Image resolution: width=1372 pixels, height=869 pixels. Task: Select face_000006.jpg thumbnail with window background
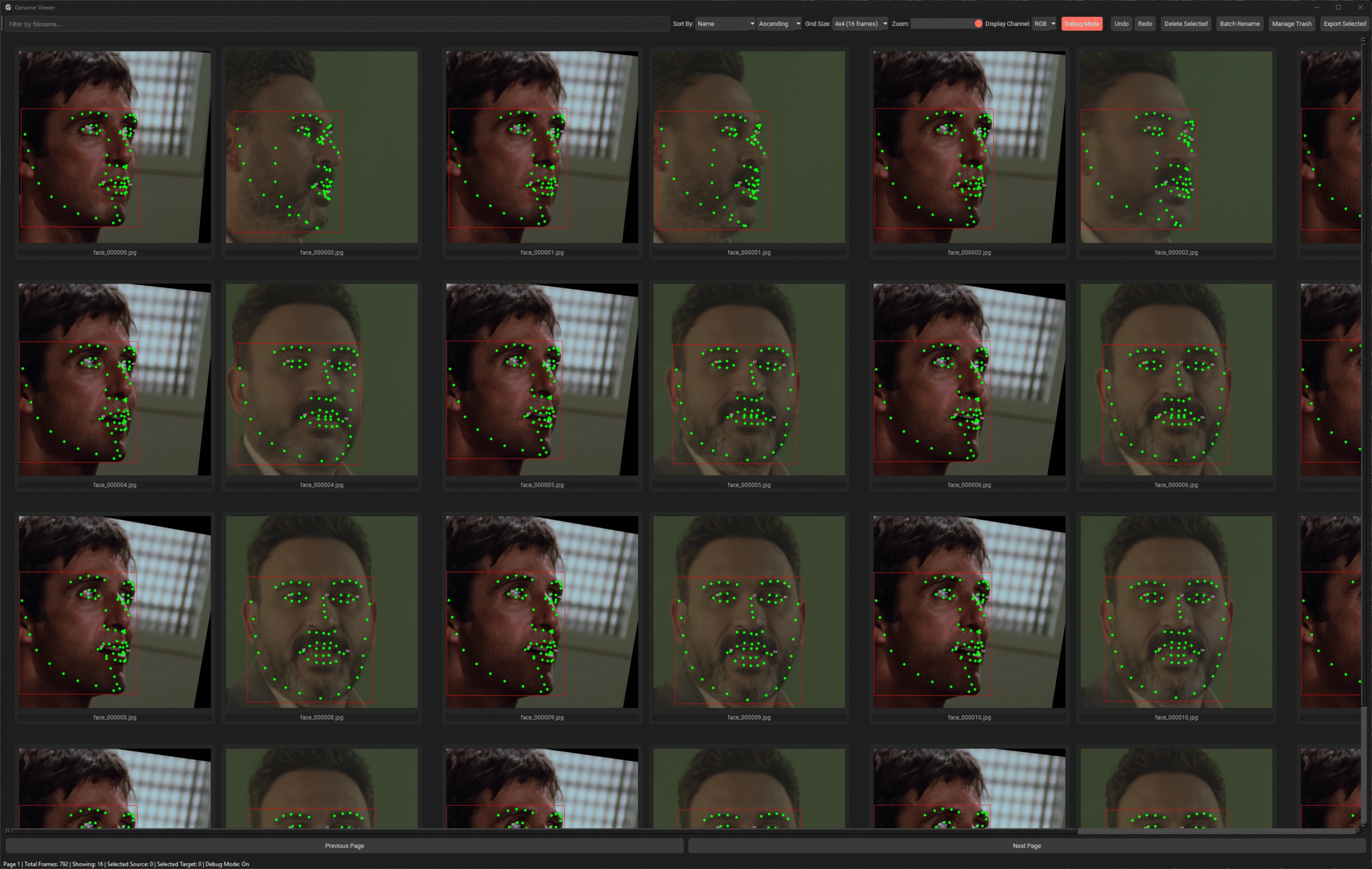click(969, 380)
